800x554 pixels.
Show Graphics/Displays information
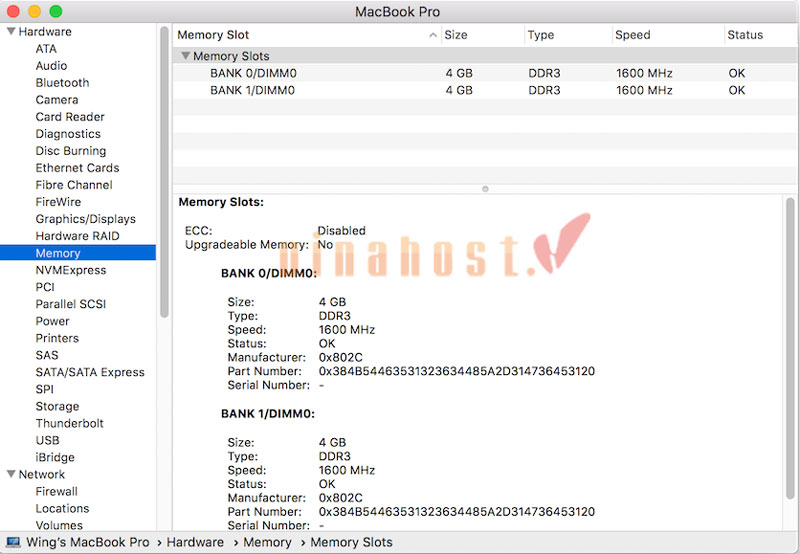pyautogui.click(x=86, y=219)
